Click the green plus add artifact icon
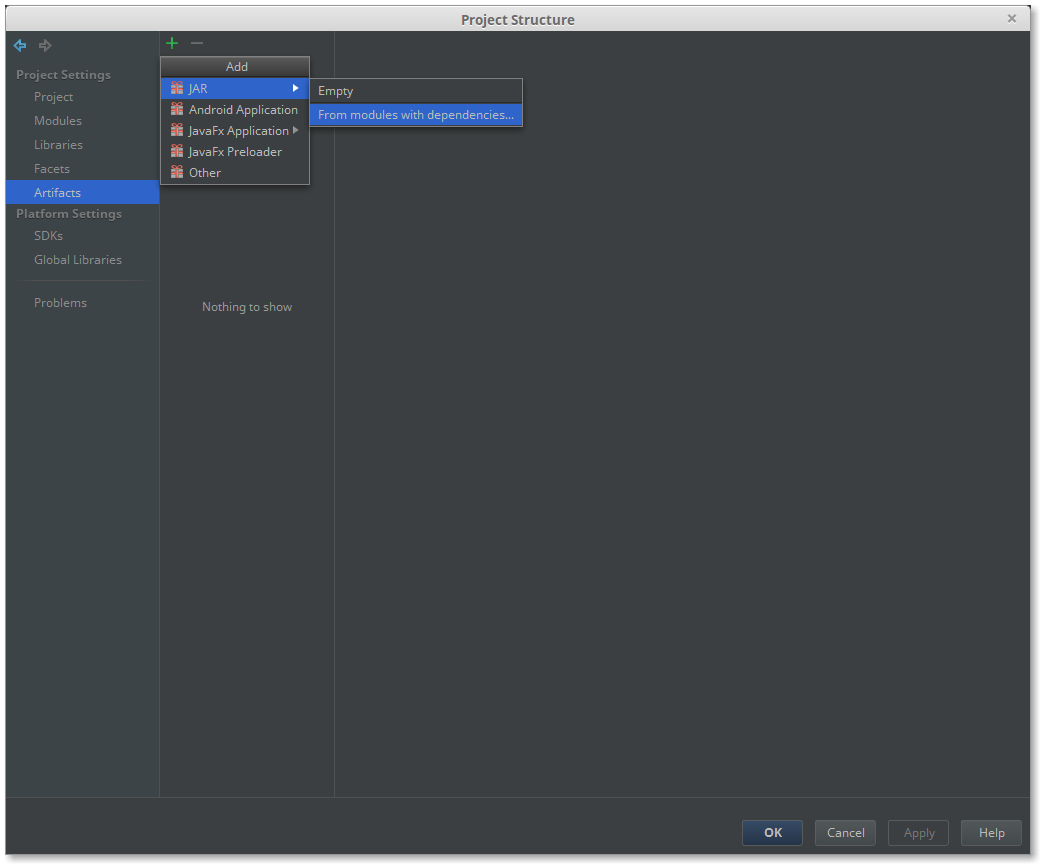This screenshot has height=864, width=1040. pyautogui.click(x=172, y=43)
